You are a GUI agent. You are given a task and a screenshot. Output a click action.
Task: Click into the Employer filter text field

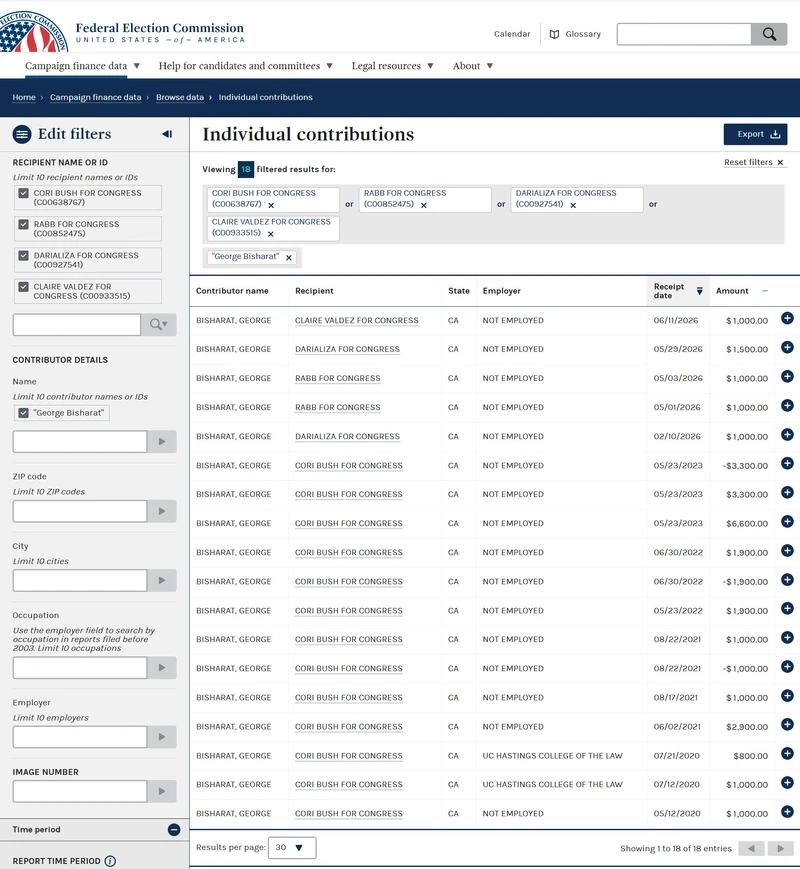tap(80, 737)
